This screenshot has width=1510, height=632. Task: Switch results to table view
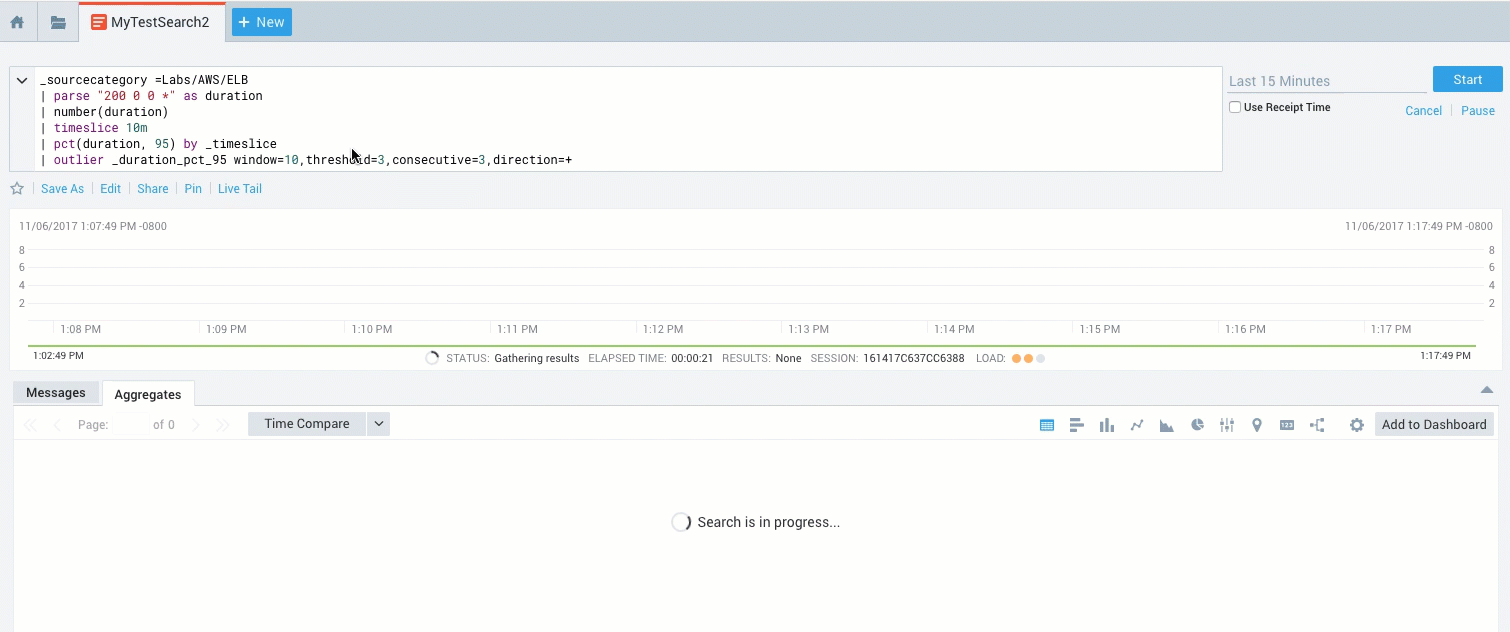pyautogui.click(x=1046, y=424)
